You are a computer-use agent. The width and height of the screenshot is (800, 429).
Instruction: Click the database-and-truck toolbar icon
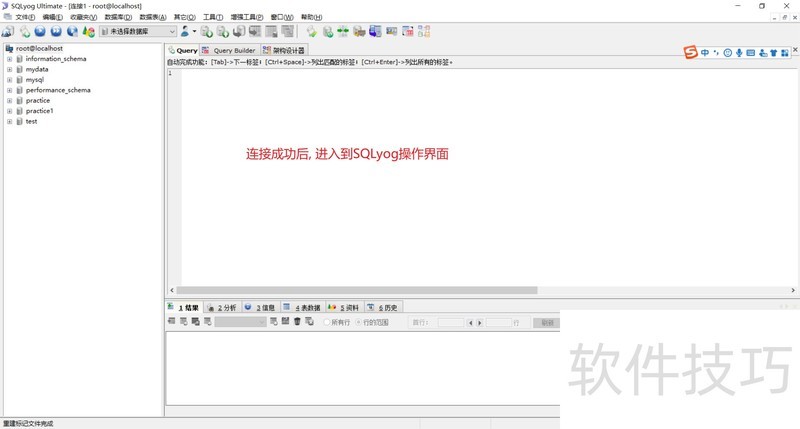[359, 32]
